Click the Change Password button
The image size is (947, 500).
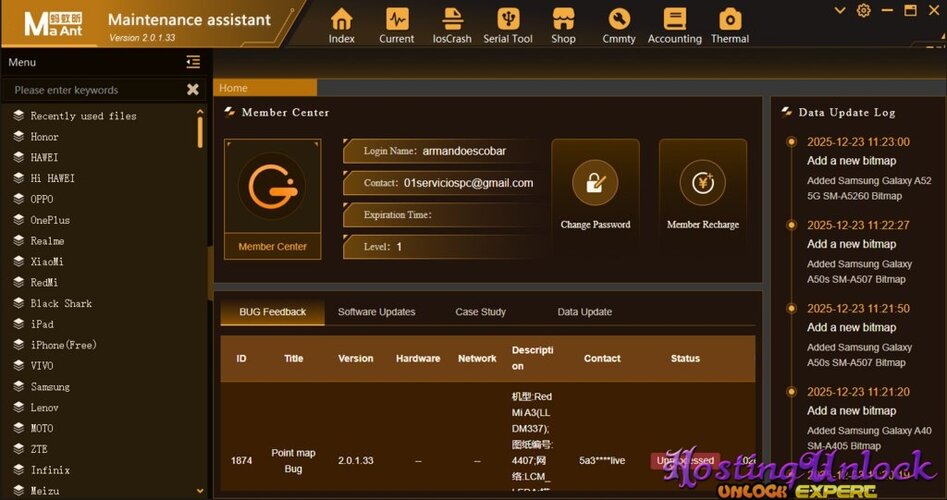[x=595, y=190]
